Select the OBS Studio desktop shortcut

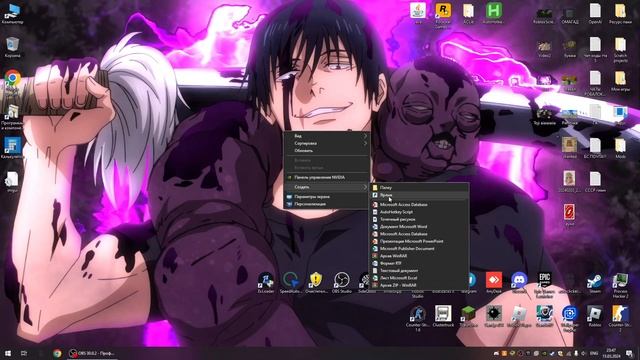click(x=342, y=282)
